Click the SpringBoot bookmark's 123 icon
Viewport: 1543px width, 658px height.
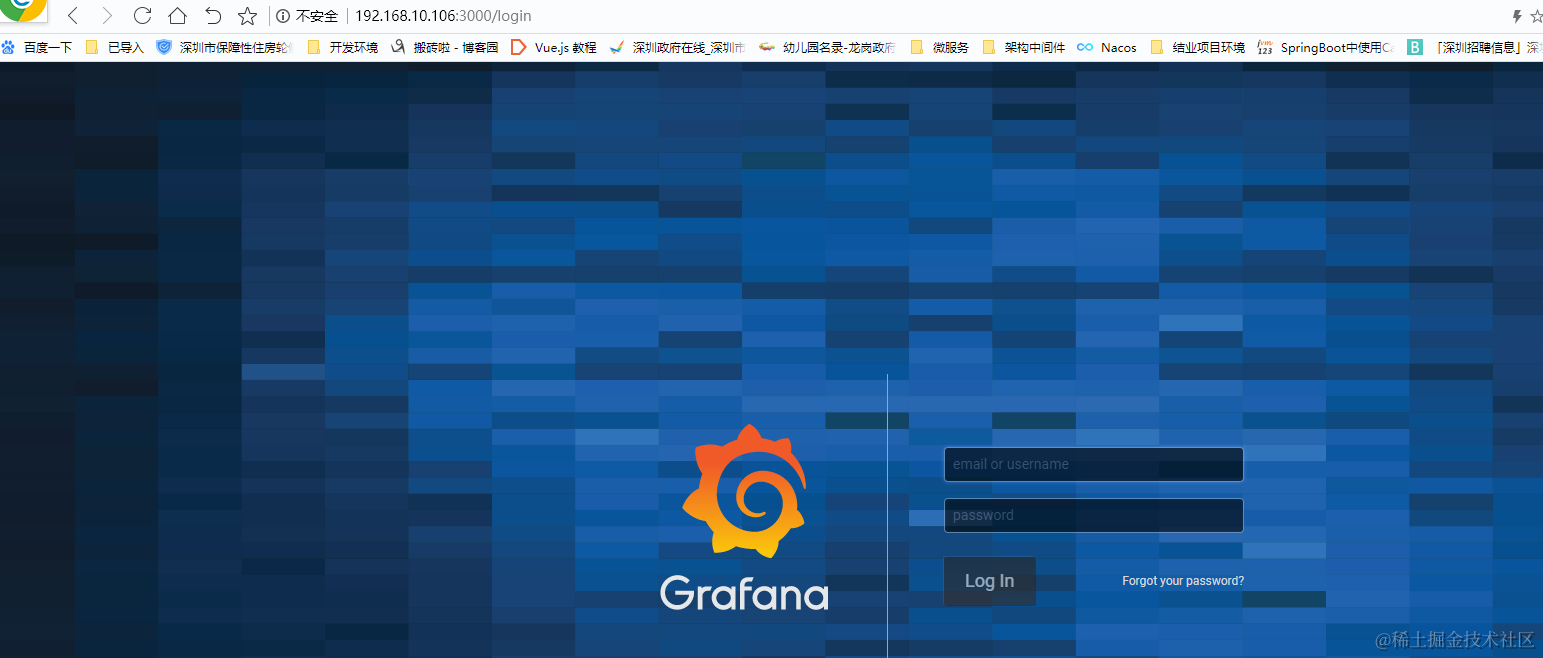pyautogui.click(x=1265, y=47)
